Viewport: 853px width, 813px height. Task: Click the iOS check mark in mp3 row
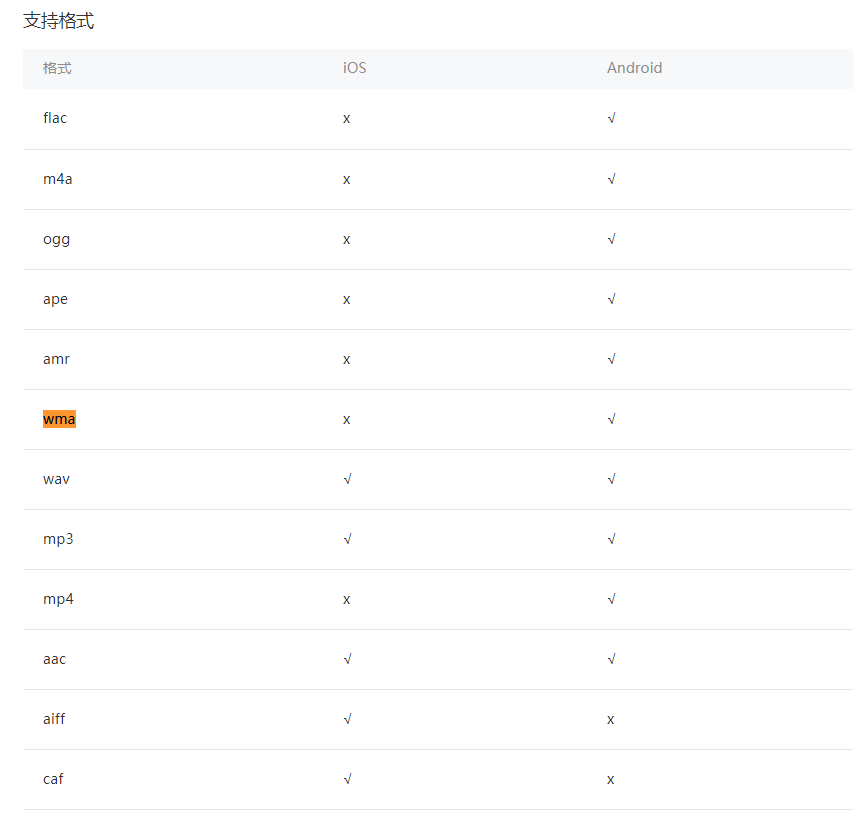(x=348, y=539)
